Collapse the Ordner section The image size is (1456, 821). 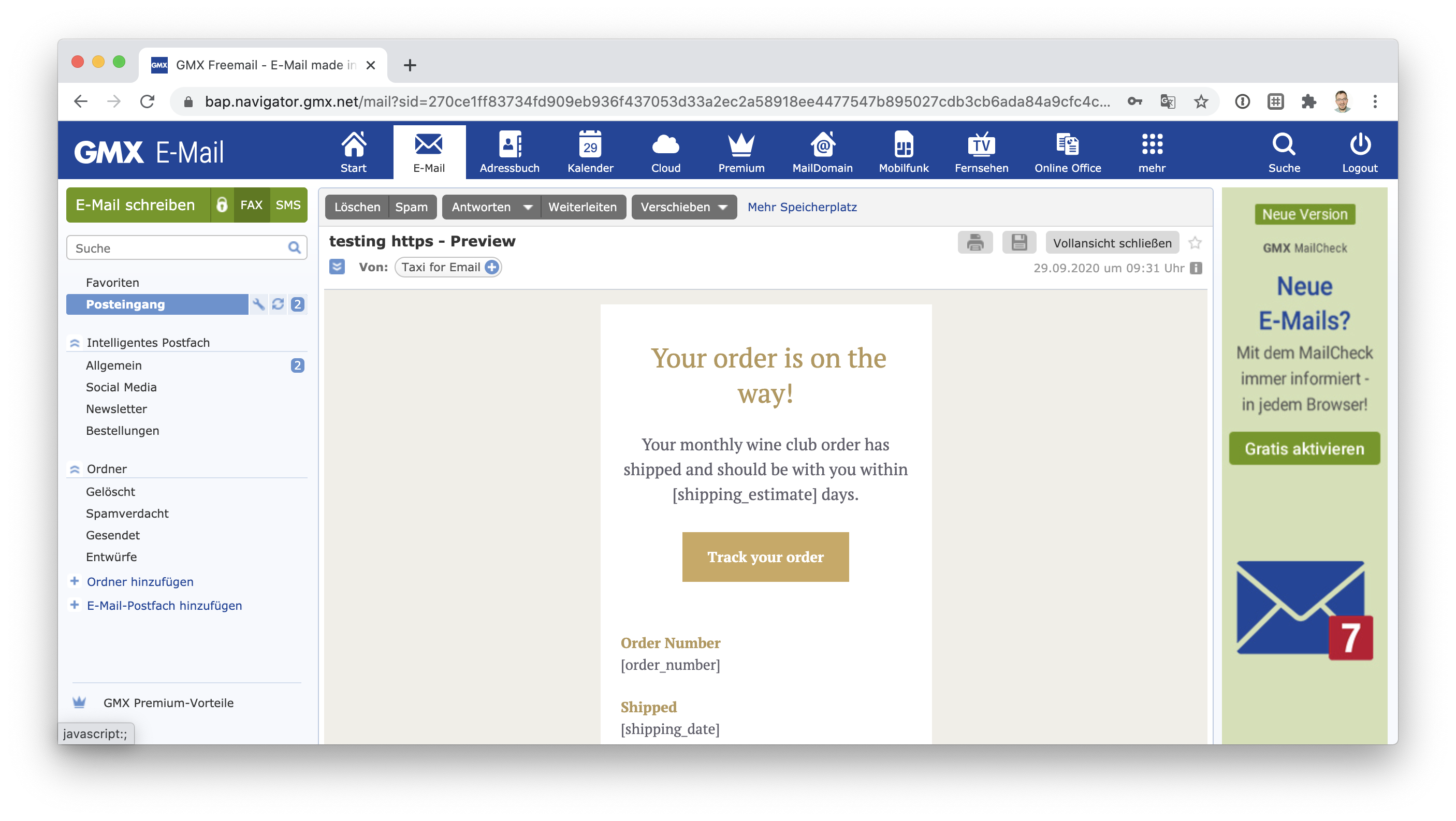tap(74, 469)
